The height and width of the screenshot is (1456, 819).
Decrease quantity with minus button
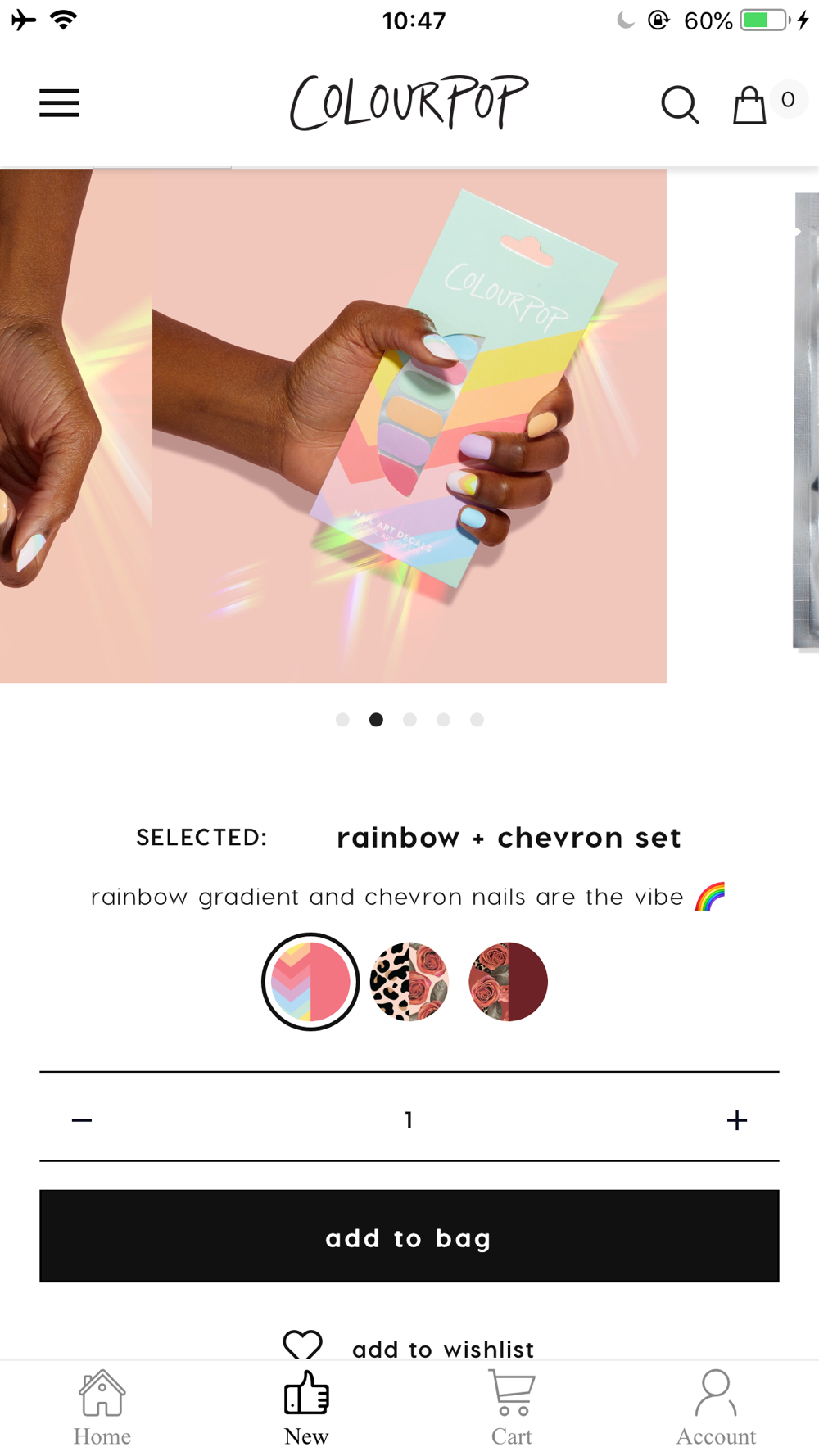point(82,1119)
